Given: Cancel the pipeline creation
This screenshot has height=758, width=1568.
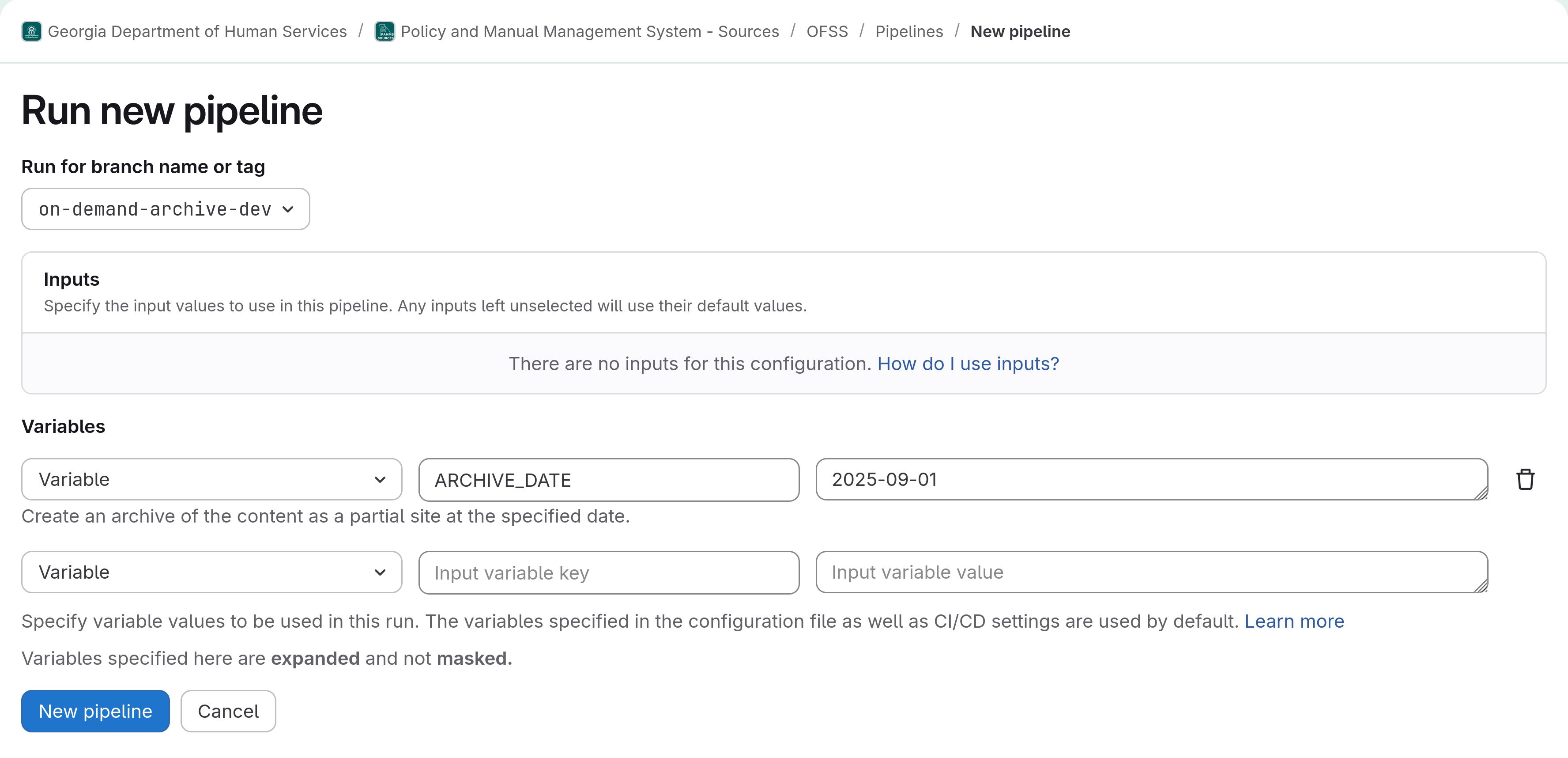Looking at the screenshot, I should click(x=228, y=710).
